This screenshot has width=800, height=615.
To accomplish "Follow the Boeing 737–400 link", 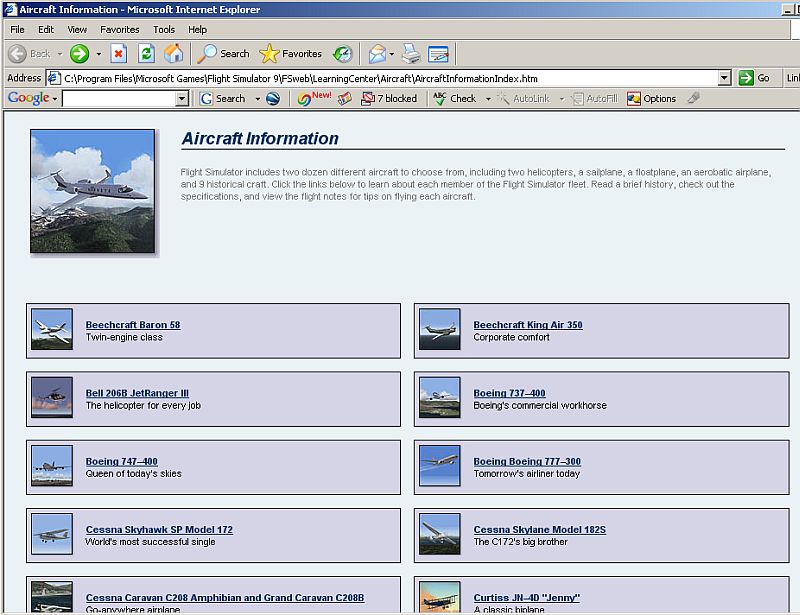I will 509,393.
